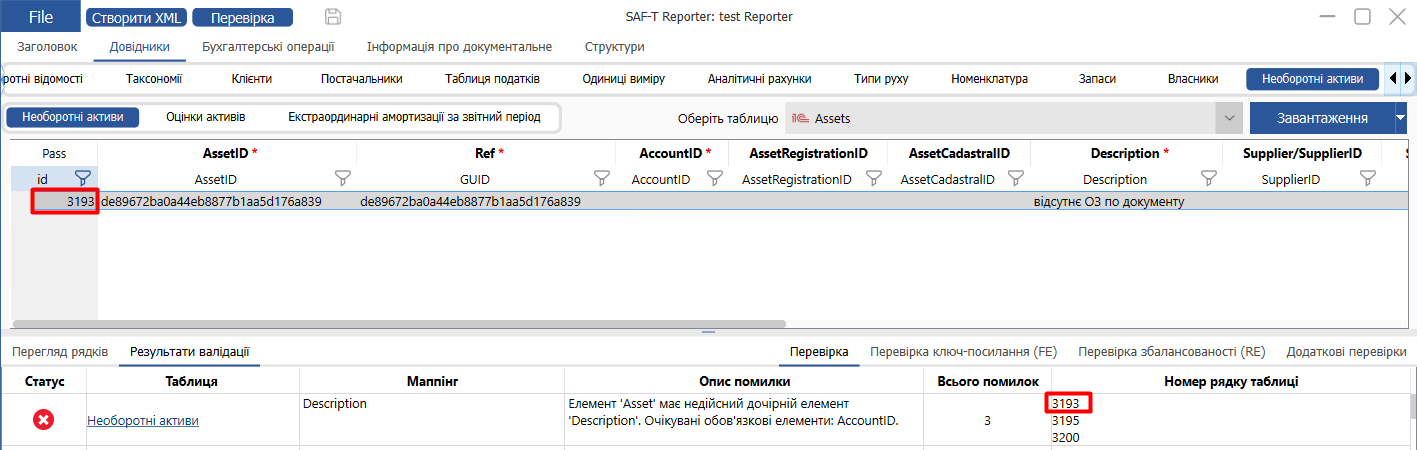This screenshot has height=450, width=1417.
Task: Click the panel splitter collapse handle
Action: pyautogui.click(x=708, y=332)
